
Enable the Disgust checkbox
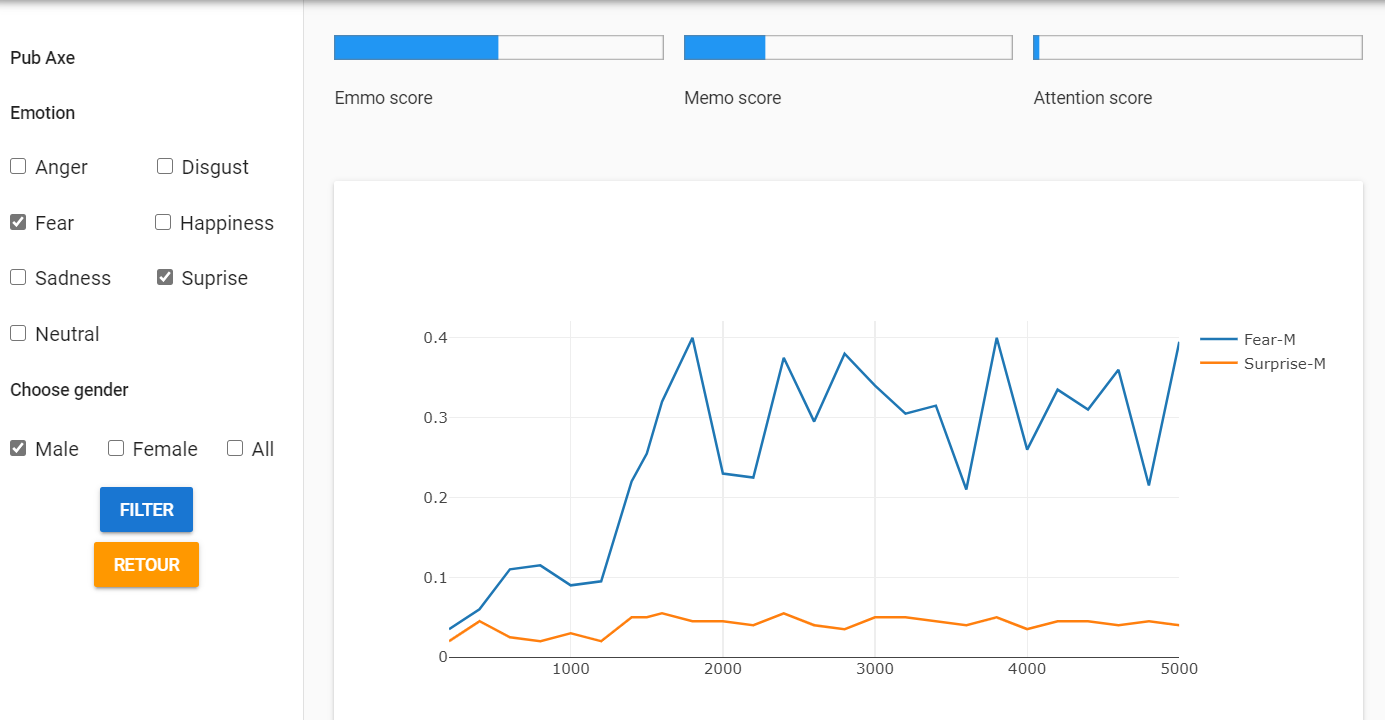(x=165, y=167)
